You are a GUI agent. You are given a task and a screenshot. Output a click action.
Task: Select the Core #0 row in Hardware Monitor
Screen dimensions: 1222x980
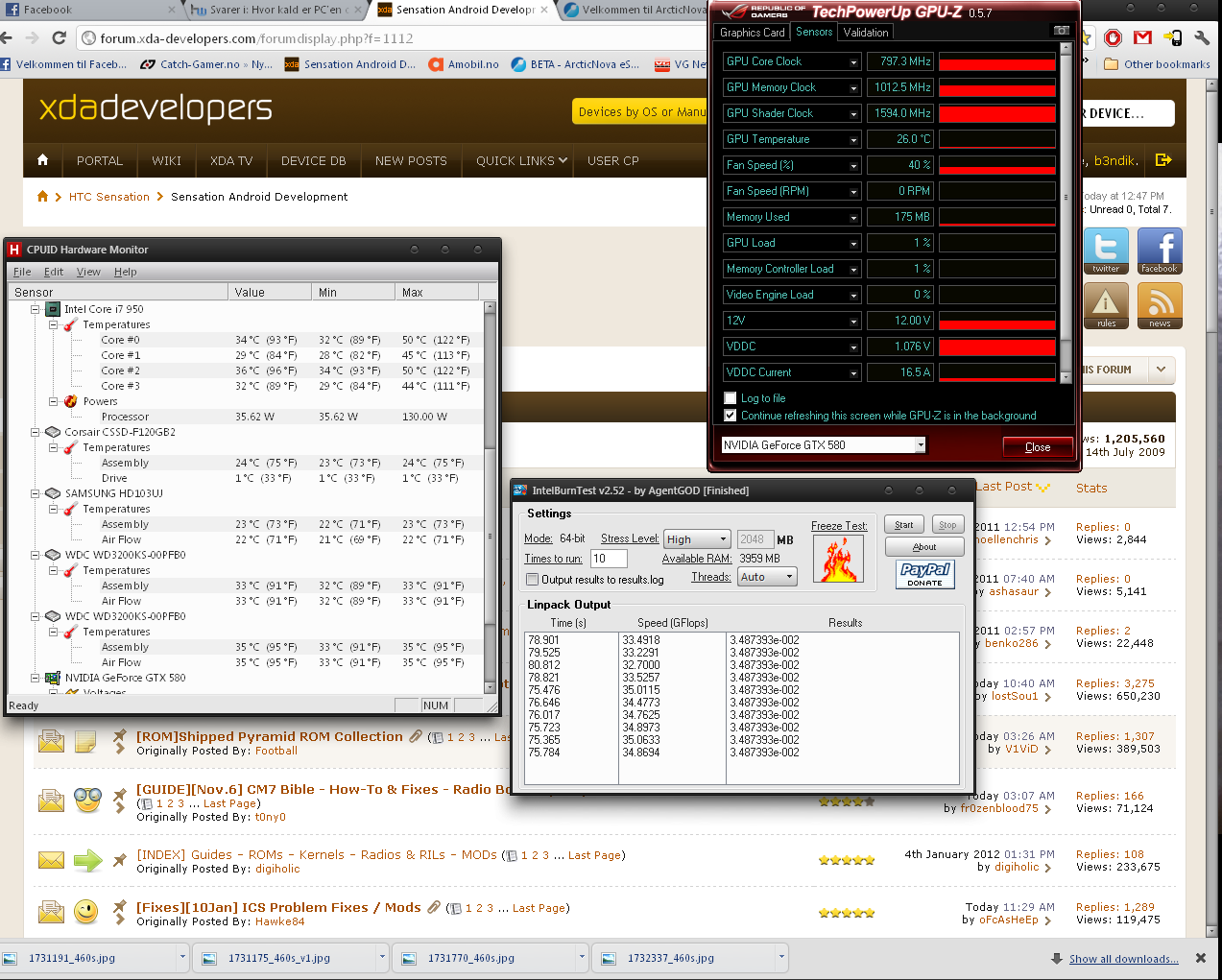(250, 340)
